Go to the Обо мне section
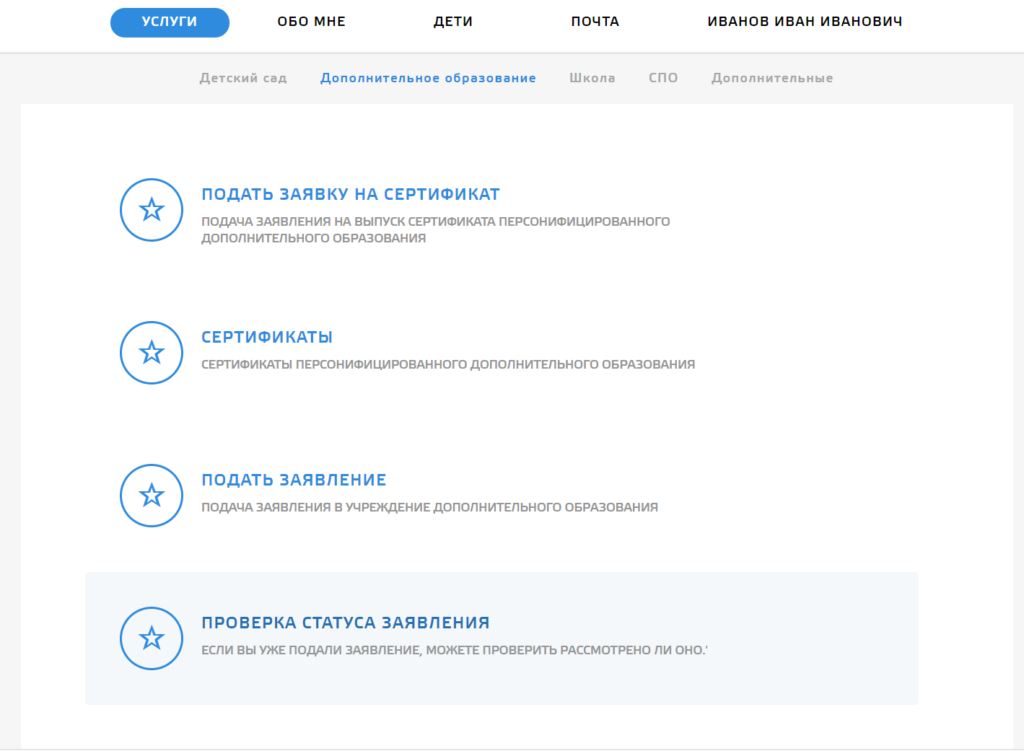The image size is (1024, 751). coord(311,22)
